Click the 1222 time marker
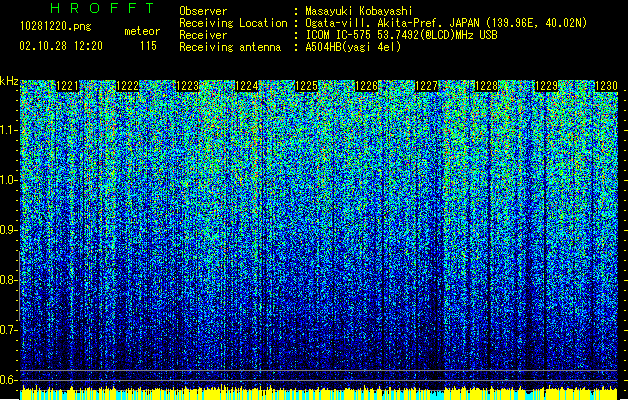629x400 pixels. tap(127, 86)
